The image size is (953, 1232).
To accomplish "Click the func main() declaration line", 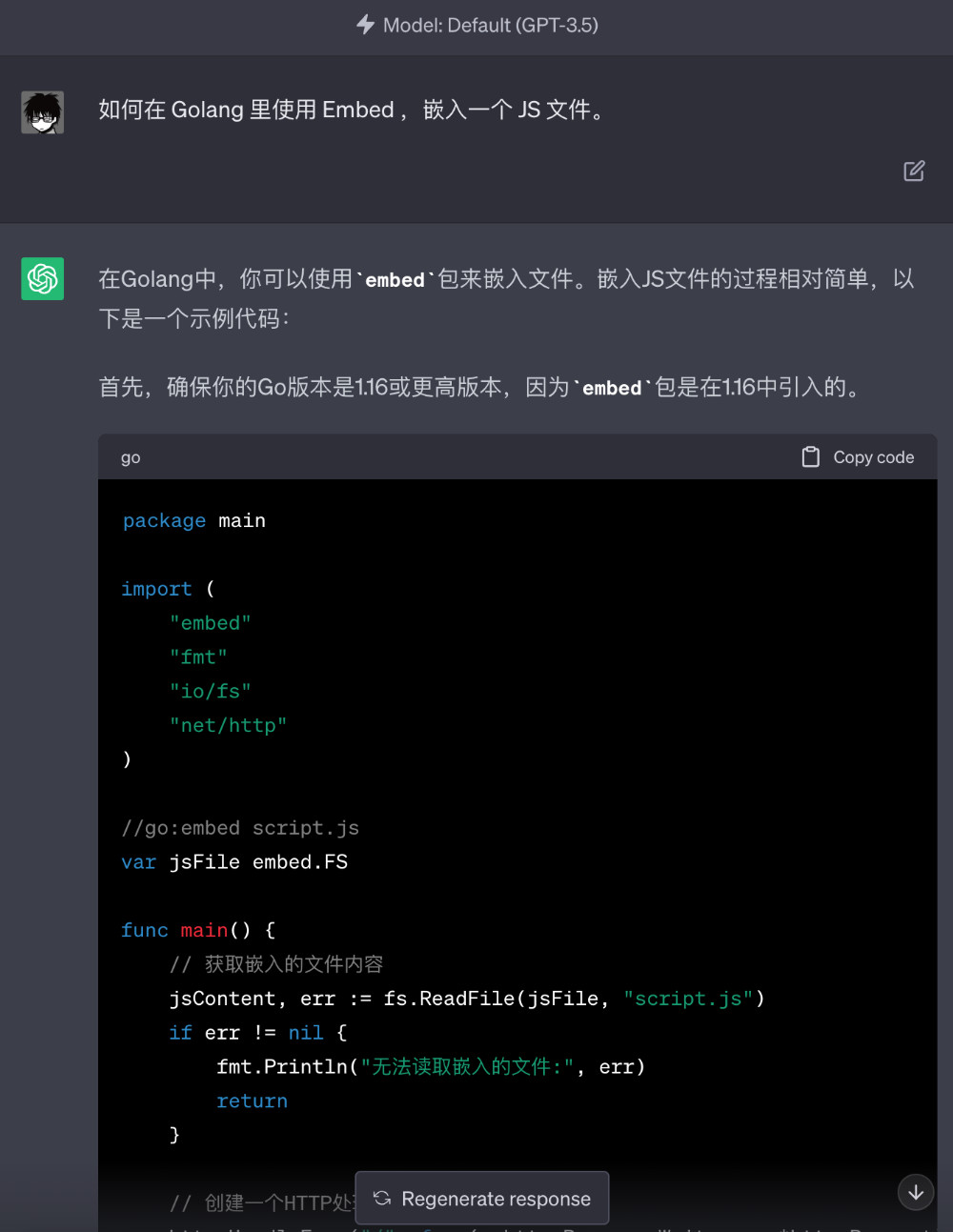I will 198,930.
